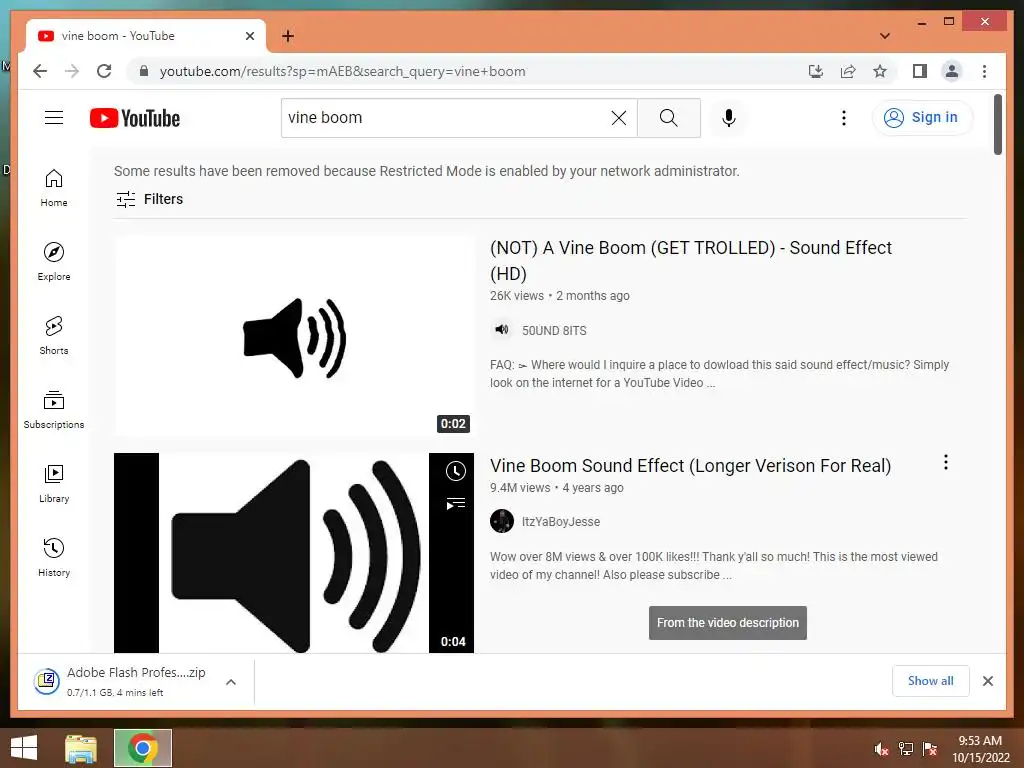Click Chrome icon in taskbar
The image size is (1024, 768).
[143, 748]
